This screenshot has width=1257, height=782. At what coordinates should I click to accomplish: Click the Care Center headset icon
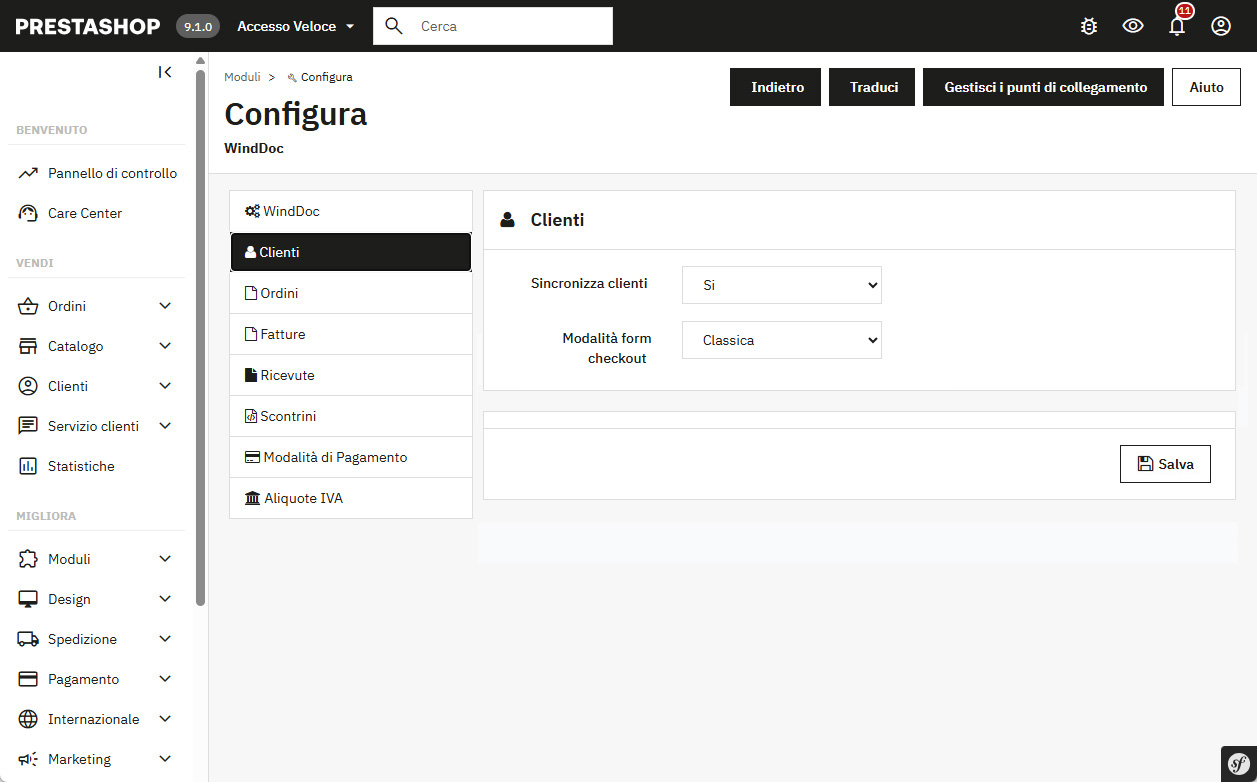pyautogui.click(x=28, y=213)
